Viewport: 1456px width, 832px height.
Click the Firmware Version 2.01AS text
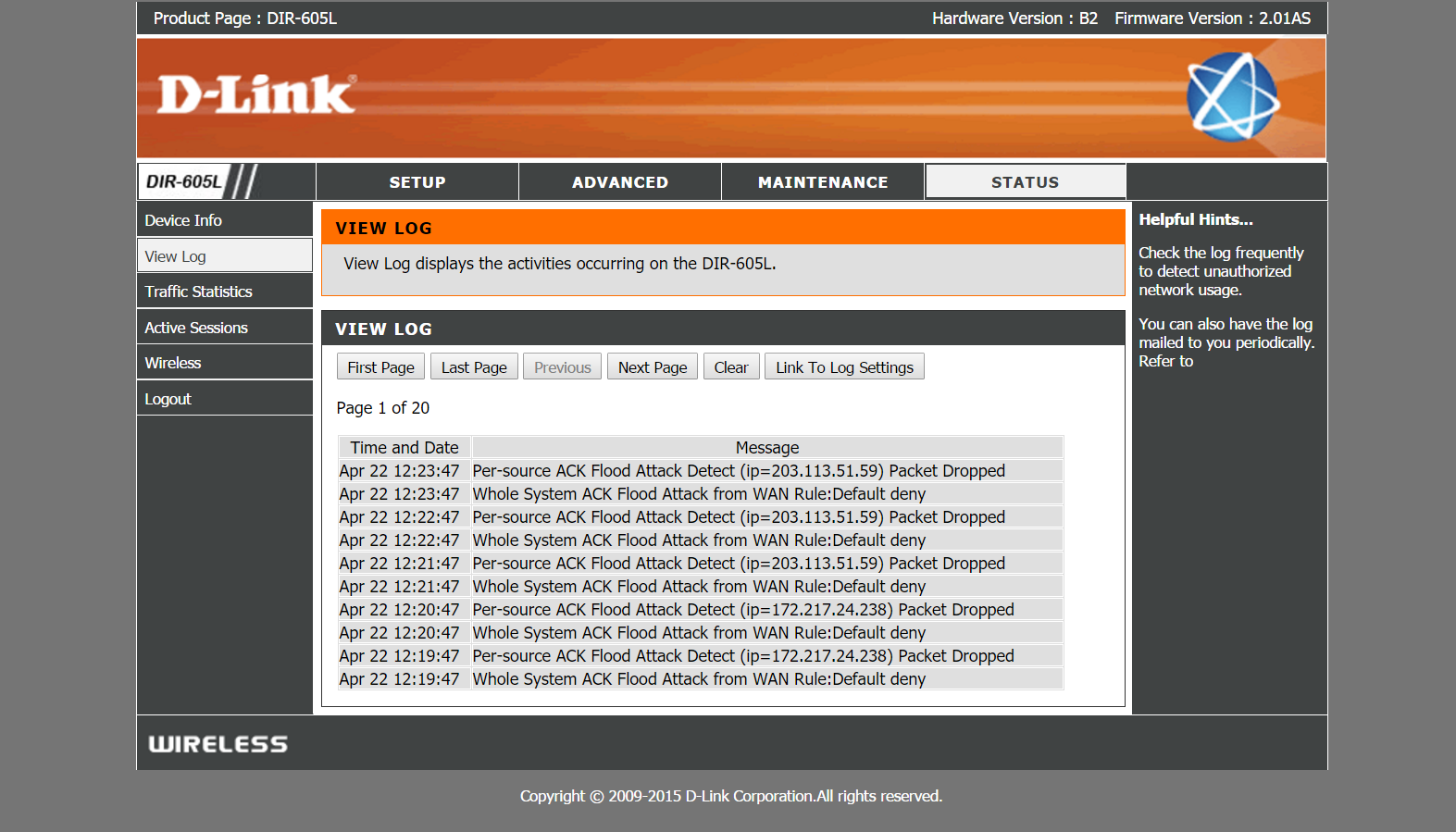click(x=1213, y=19)
